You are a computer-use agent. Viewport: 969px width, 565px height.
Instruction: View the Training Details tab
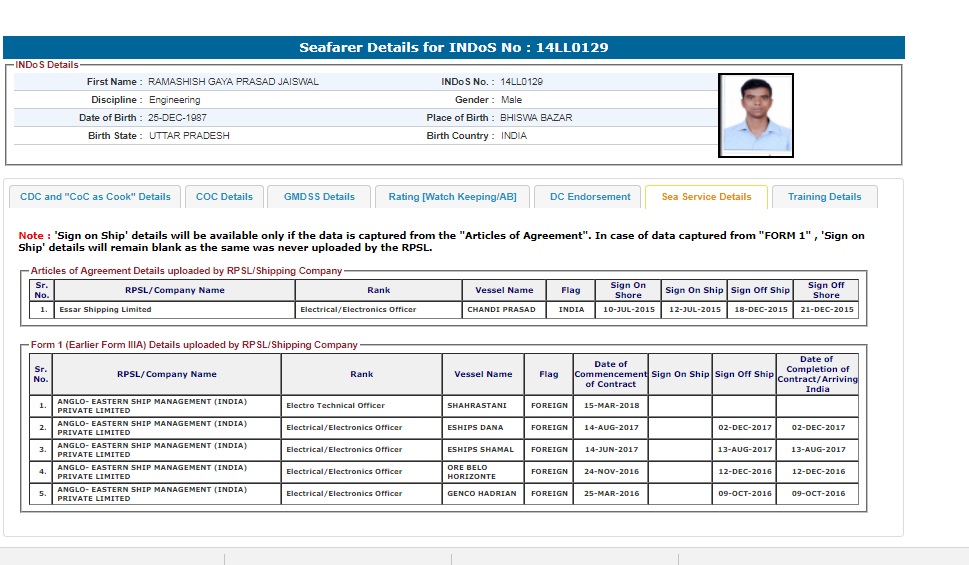pyautogui.click(x=824, y=197)
